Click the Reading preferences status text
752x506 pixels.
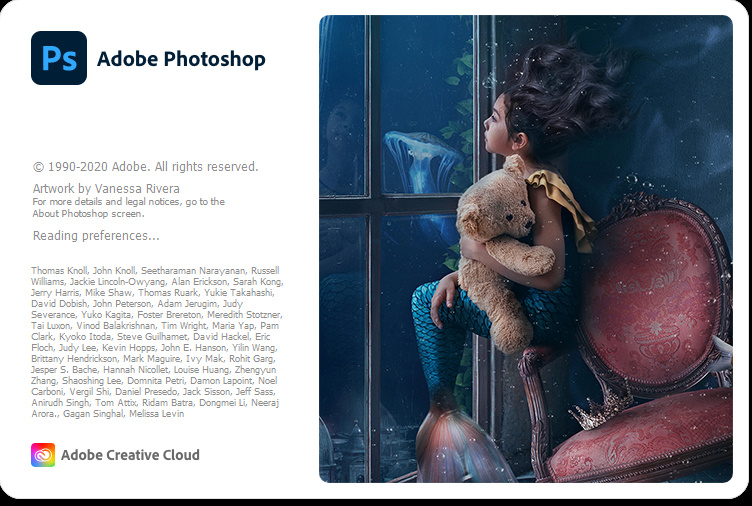[96, 235]
